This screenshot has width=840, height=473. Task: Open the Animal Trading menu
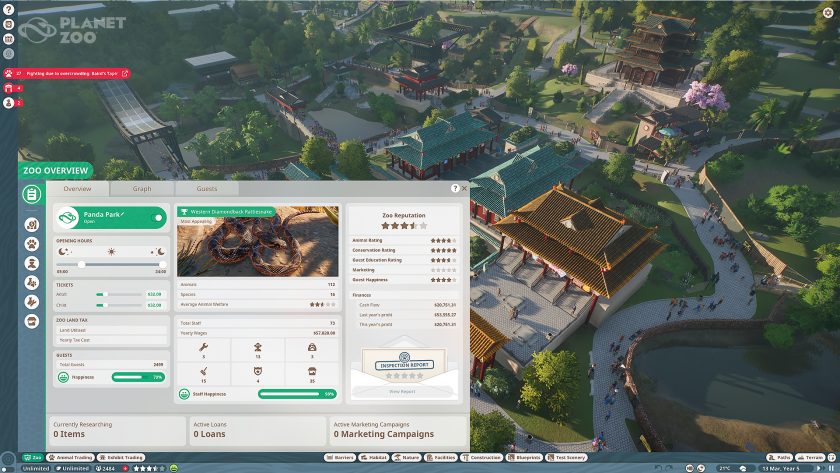(70, 457)
